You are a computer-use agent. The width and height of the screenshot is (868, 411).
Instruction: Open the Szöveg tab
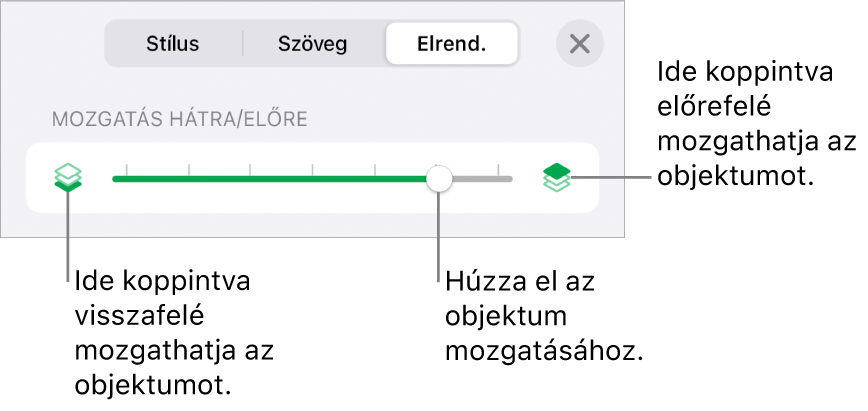pyautogui.click(x=315, y=45)
